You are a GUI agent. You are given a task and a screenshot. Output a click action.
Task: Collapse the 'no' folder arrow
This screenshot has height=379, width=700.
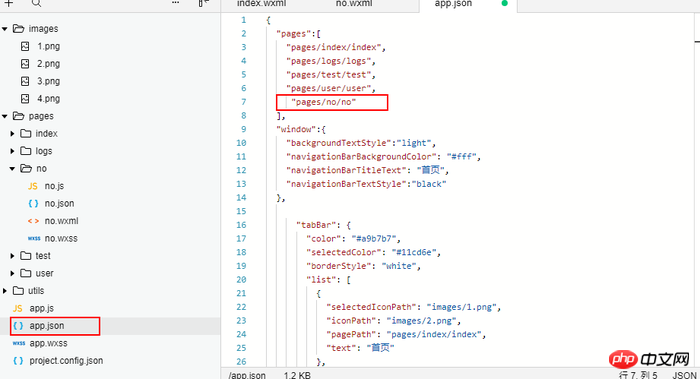coord(12,169)
